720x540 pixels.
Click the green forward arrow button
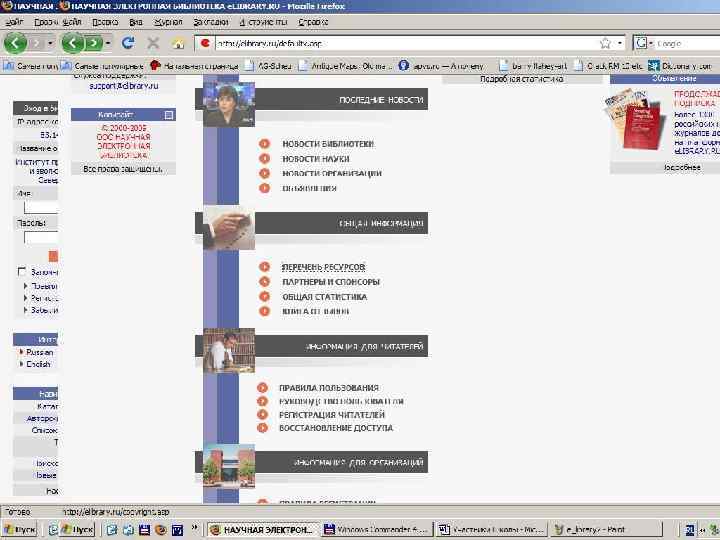[94, 43]
